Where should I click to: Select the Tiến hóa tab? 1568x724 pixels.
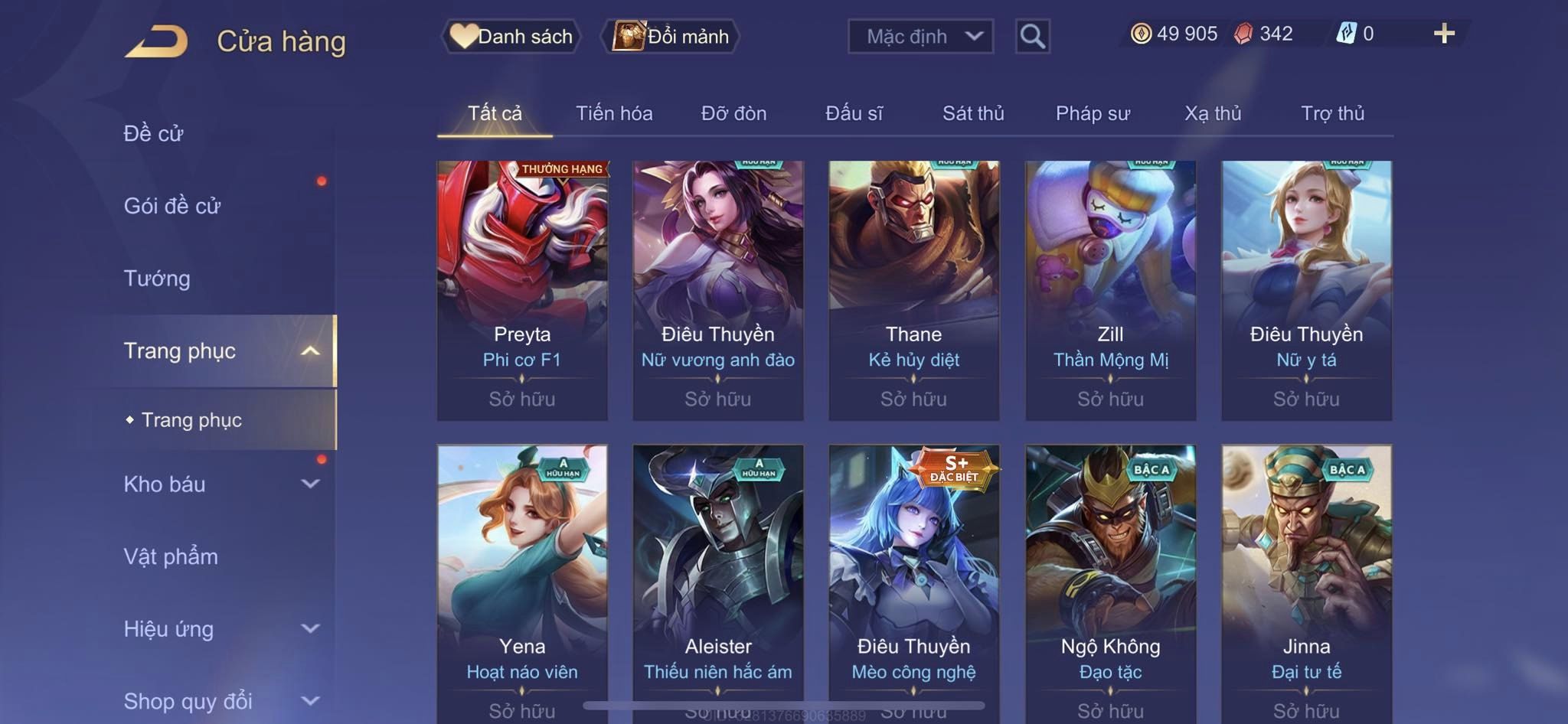point(614,113)
